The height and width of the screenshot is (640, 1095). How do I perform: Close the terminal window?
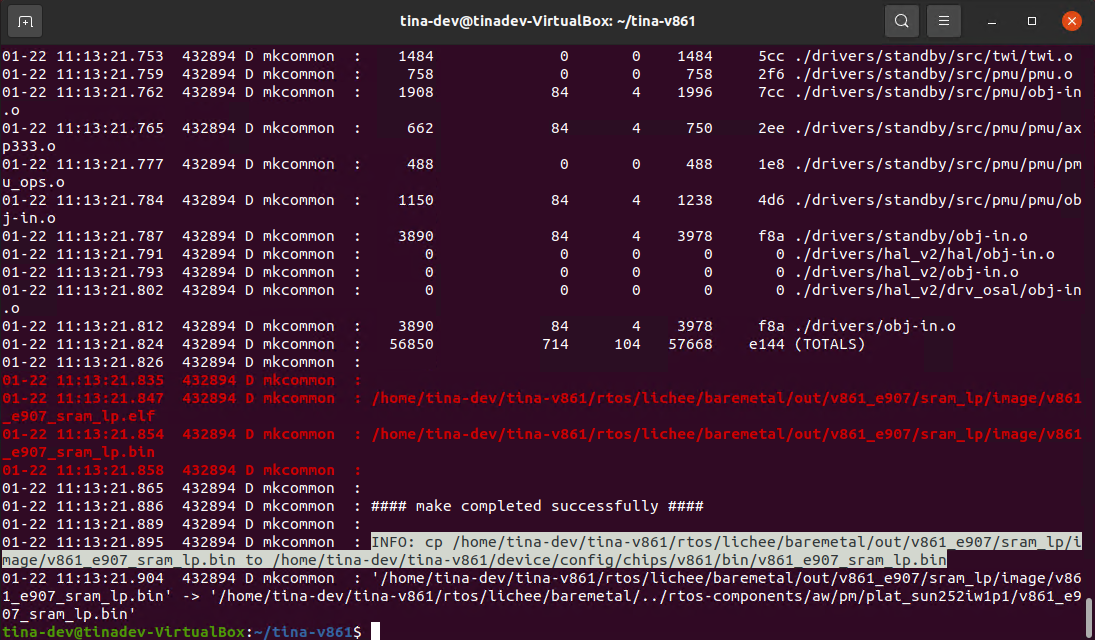(x=1072, y=21)
